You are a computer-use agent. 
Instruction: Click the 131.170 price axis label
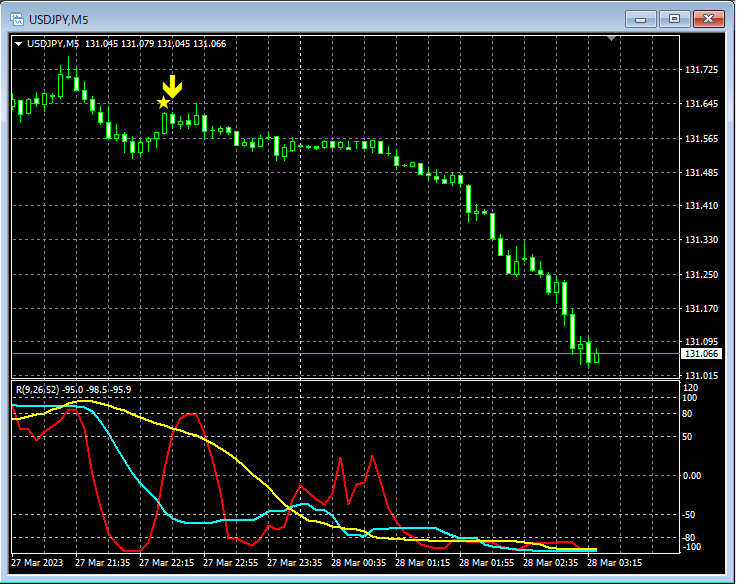701,308
